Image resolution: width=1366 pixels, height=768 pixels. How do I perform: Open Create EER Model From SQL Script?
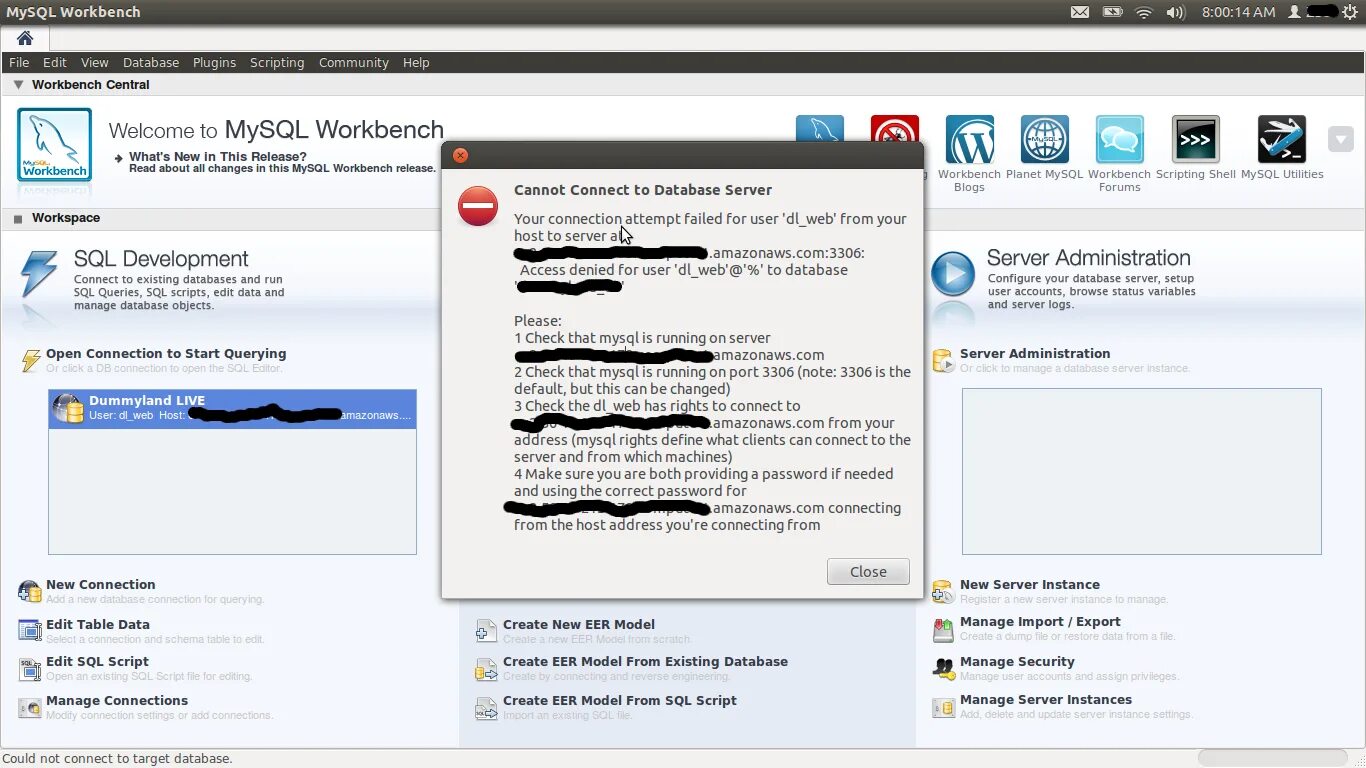(x=620, y=700)
